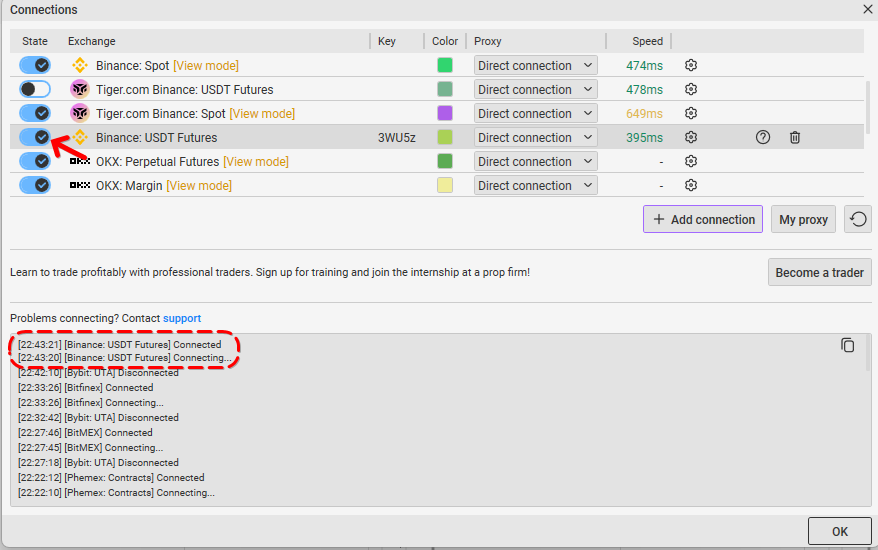This screenshot has width=878, height=550.
Task: Change purple color swatch for Tiger.com Binance: Spot
Action: (445, 114)
